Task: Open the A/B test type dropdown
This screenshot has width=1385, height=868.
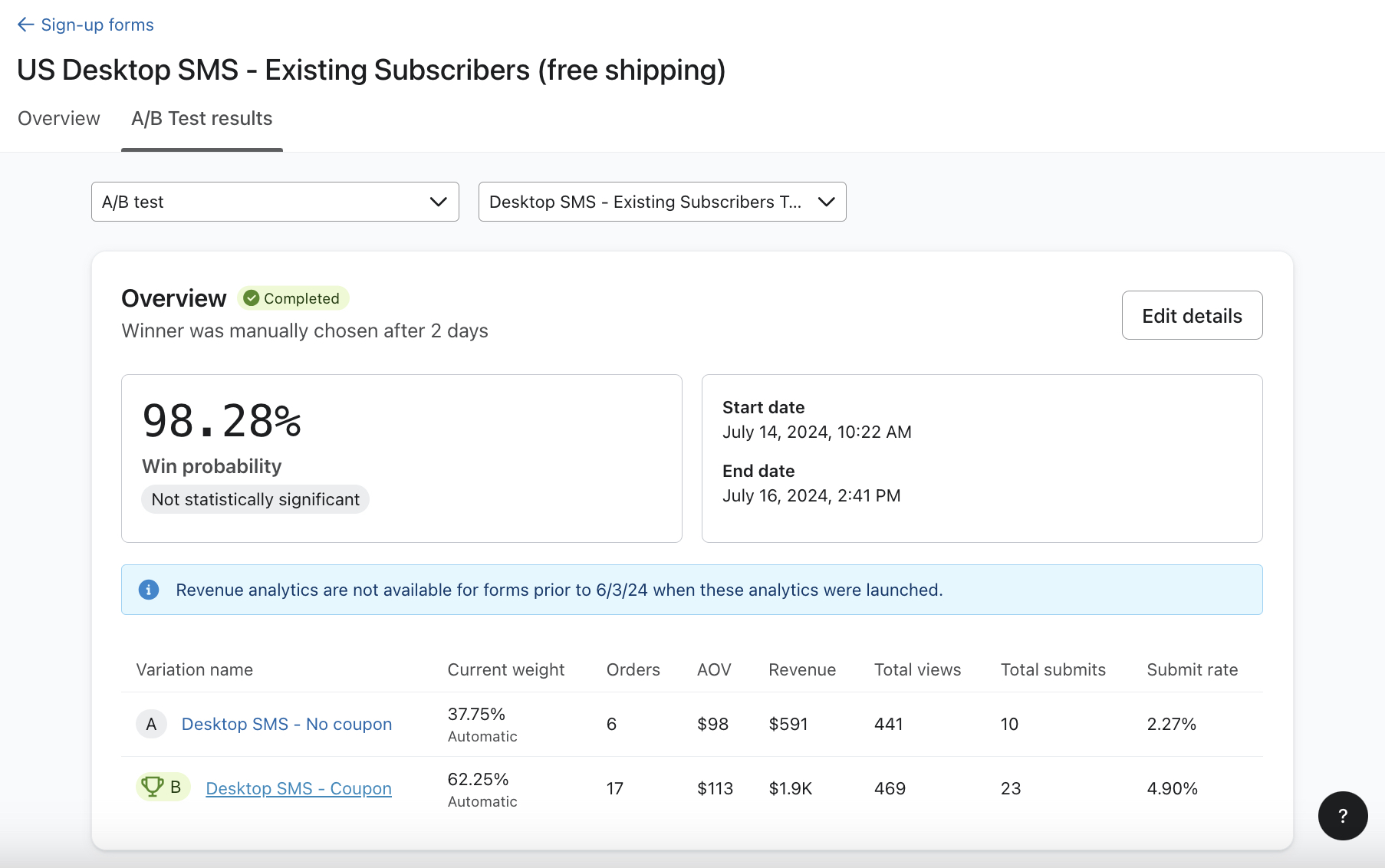Action: (x=275, y=202)
